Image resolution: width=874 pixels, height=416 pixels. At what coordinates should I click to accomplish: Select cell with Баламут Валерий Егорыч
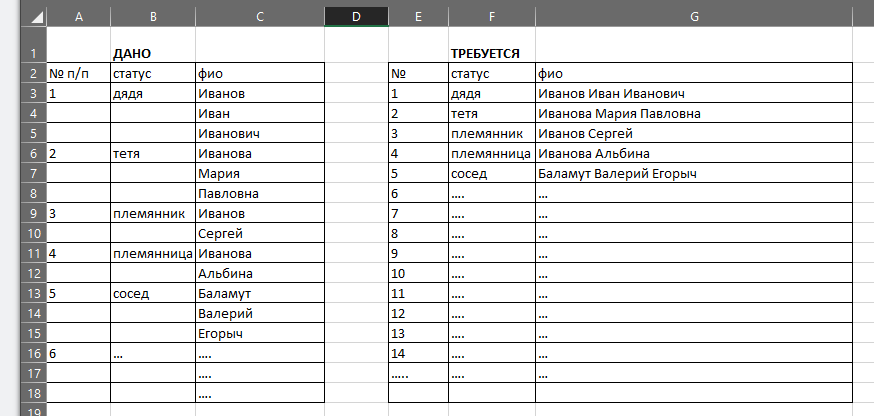click(x=694, y=173)
